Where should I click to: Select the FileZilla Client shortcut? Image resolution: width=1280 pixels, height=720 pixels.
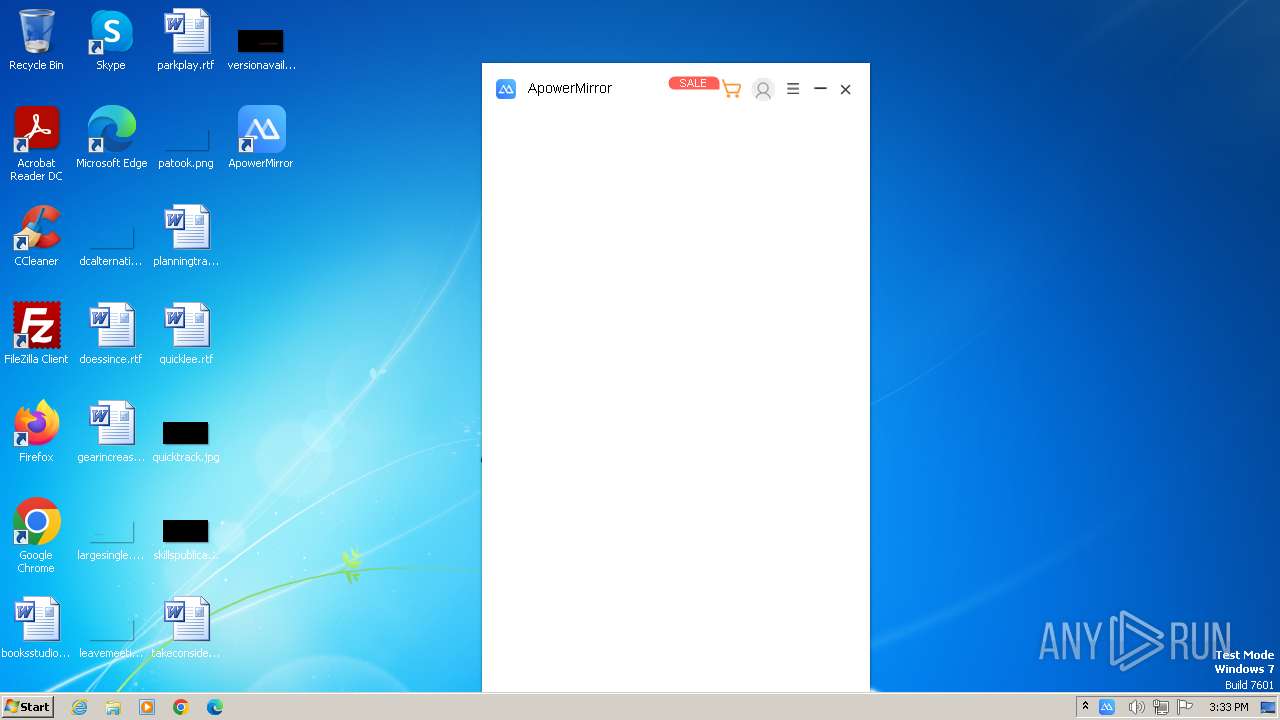coord(36,334)
